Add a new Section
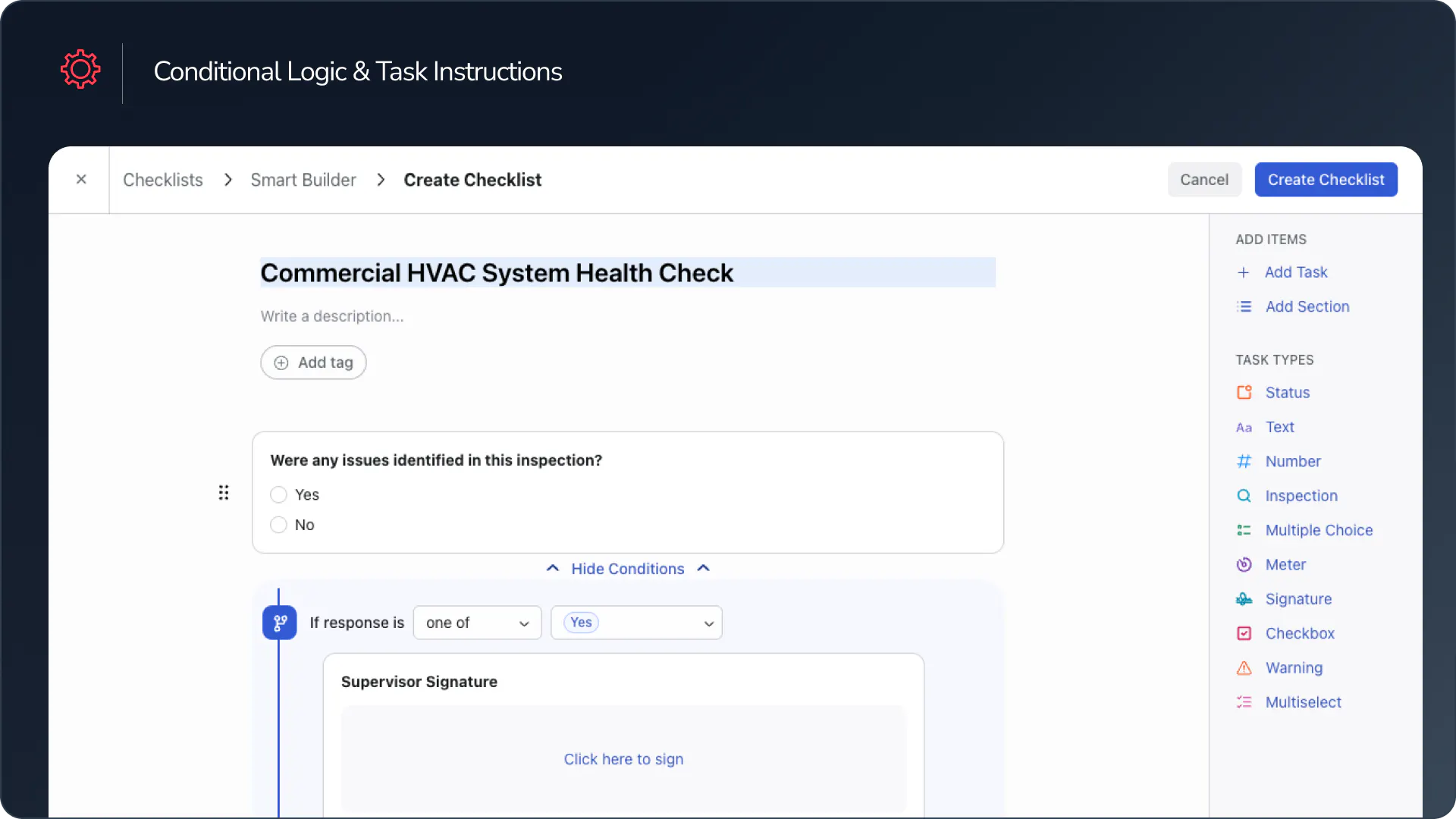Screen dimensions: 1456x819 point(1307,306)
